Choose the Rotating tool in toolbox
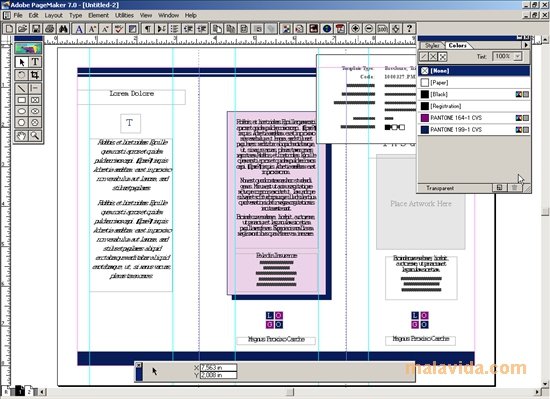550x399 pixels. (22, 75)
